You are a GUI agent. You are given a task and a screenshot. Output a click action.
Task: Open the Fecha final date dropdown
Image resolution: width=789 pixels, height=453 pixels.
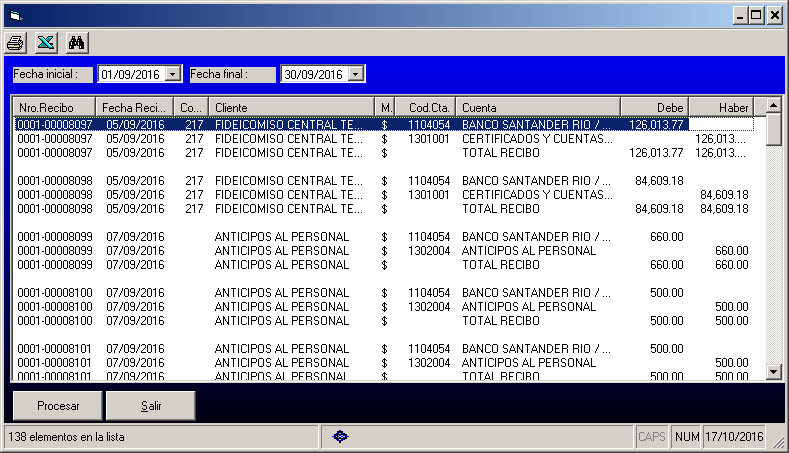356,74
